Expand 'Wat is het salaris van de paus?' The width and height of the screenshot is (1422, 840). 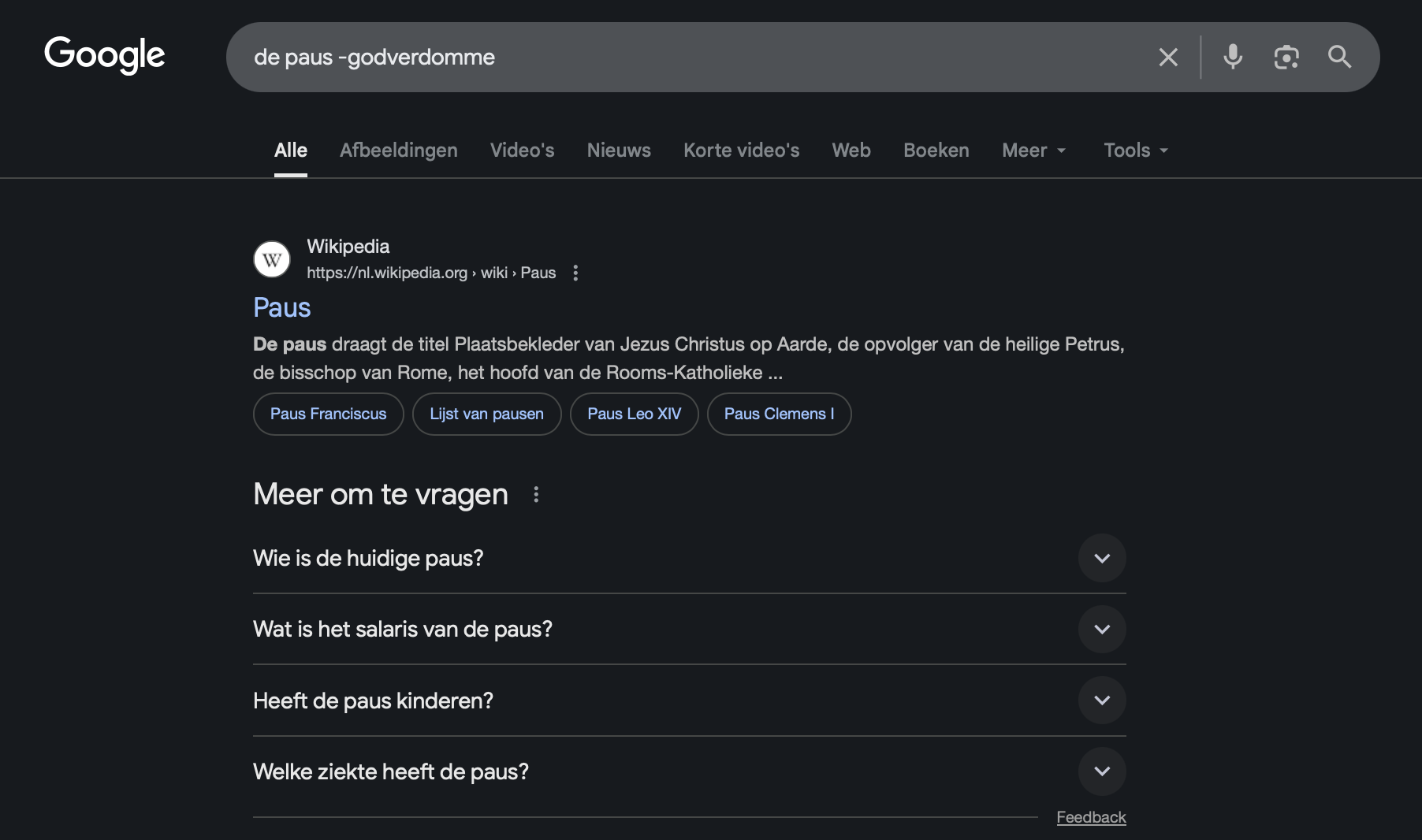pyautogui.click(x=1101, y=629)
